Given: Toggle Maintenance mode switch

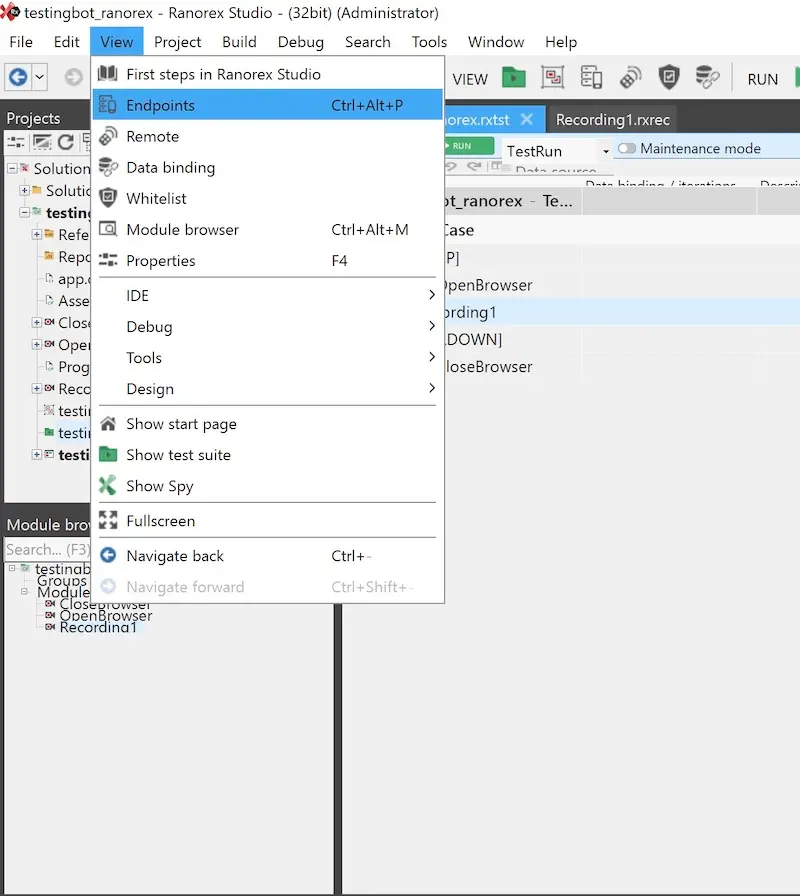Looking at the screenshot, I should pyautogui.click(x=627, y=149).
